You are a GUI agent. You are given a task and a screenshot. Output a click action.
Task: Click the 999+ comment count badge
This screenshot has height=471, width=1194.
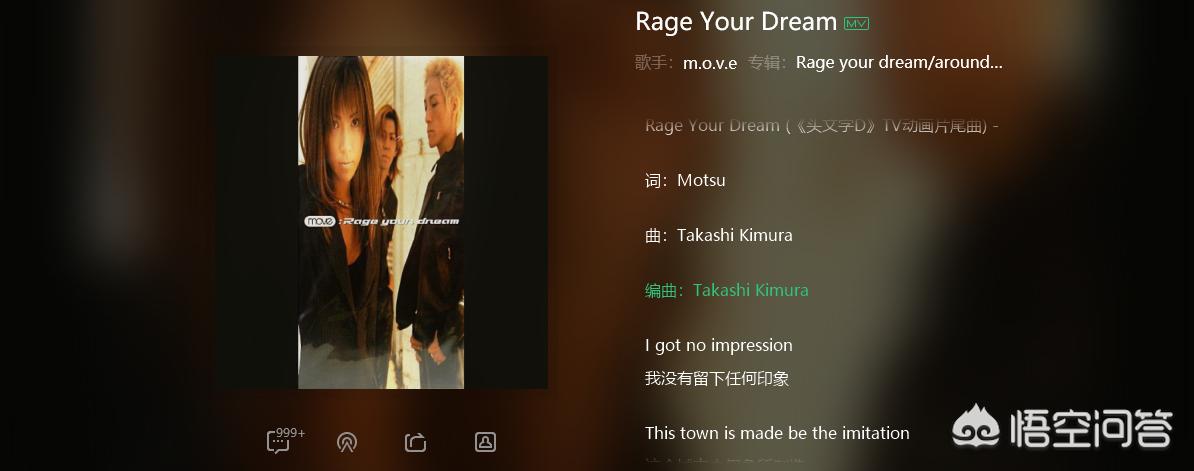click(290, 433)
